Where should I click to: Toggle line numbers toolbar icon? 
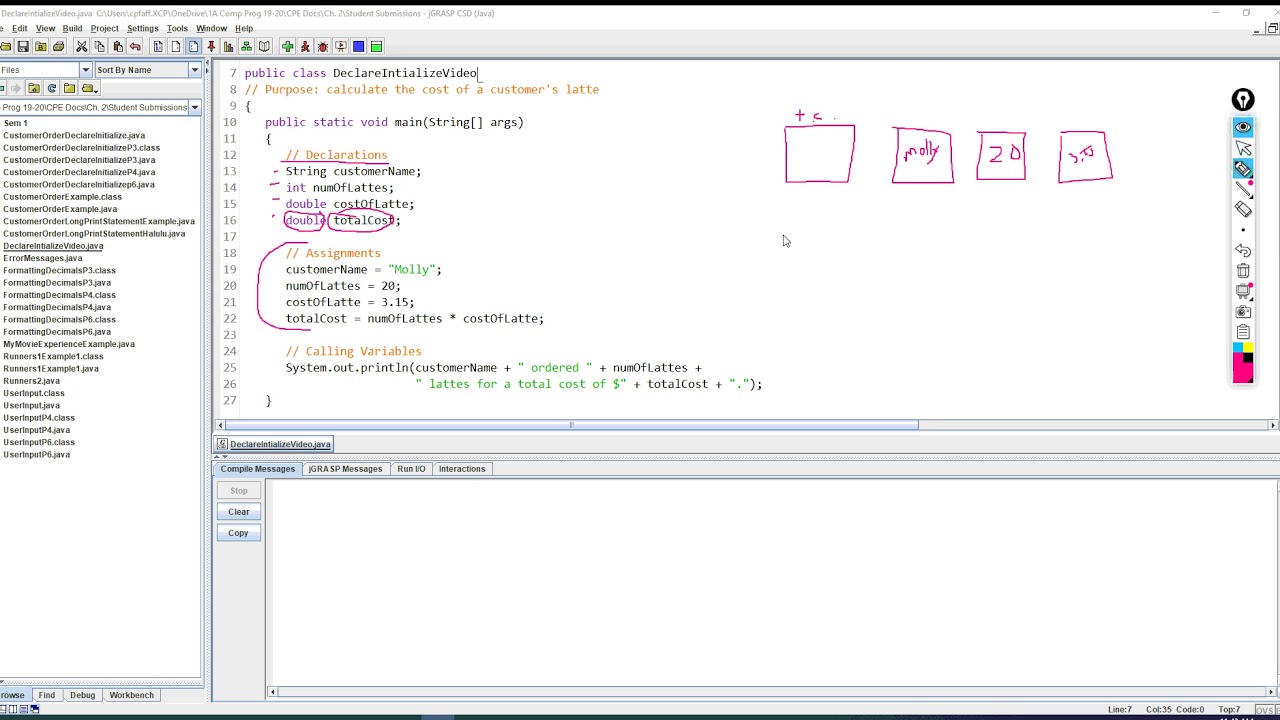coord(193,47)
